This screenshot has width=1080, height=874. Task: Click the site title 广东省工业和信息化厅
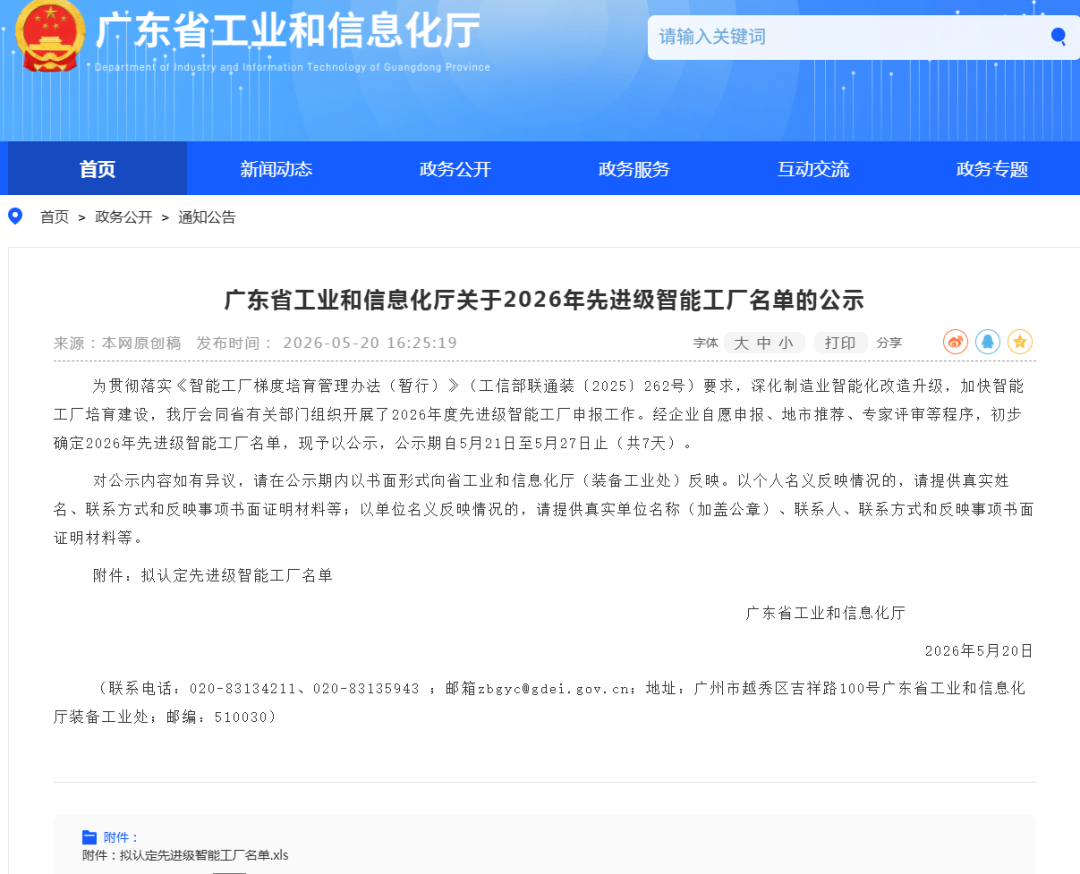(x=288, y=31)
